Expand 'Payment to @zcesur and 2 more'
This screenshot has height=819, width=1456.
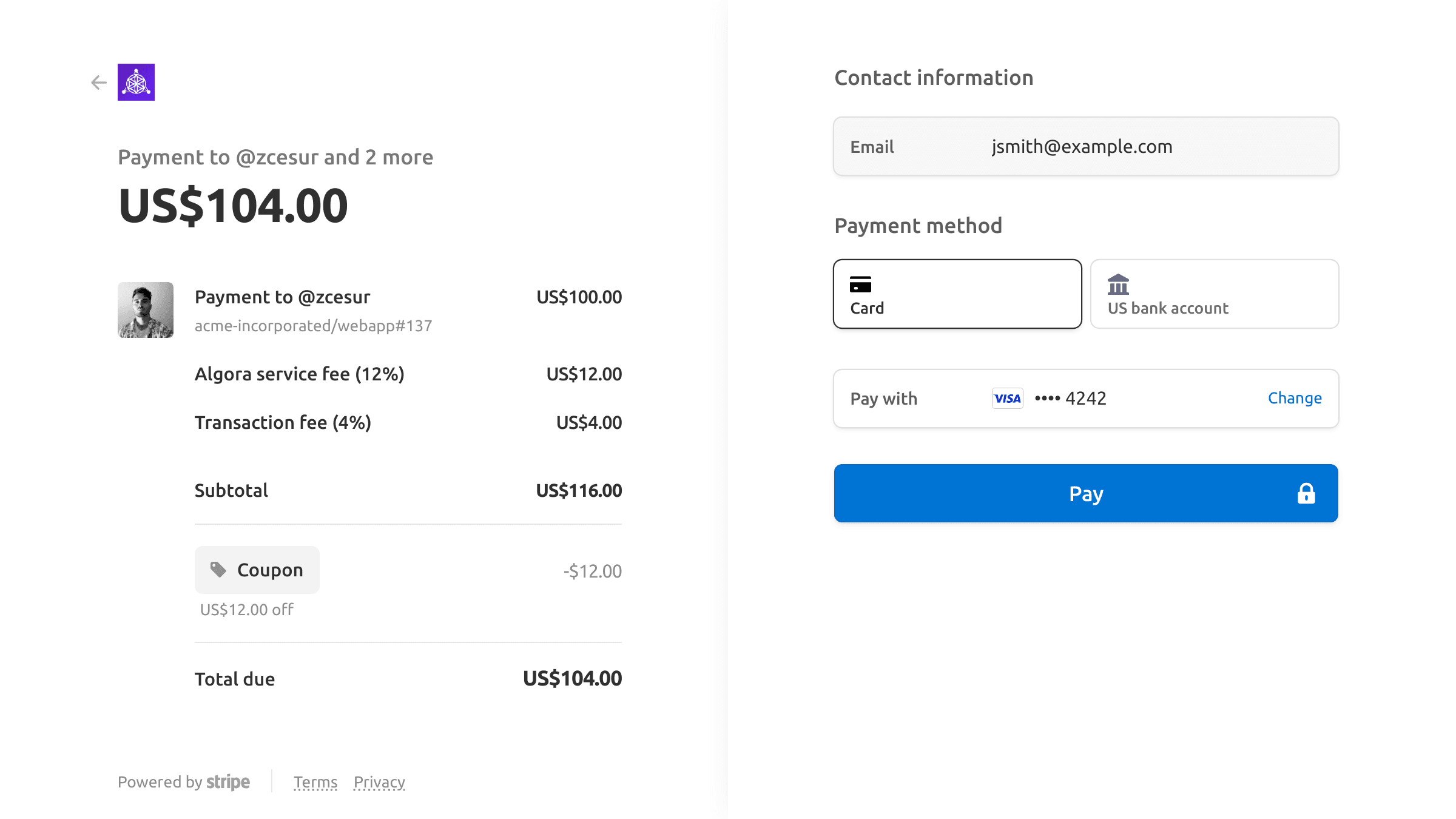pyautogui.click(x=275, y=157)
